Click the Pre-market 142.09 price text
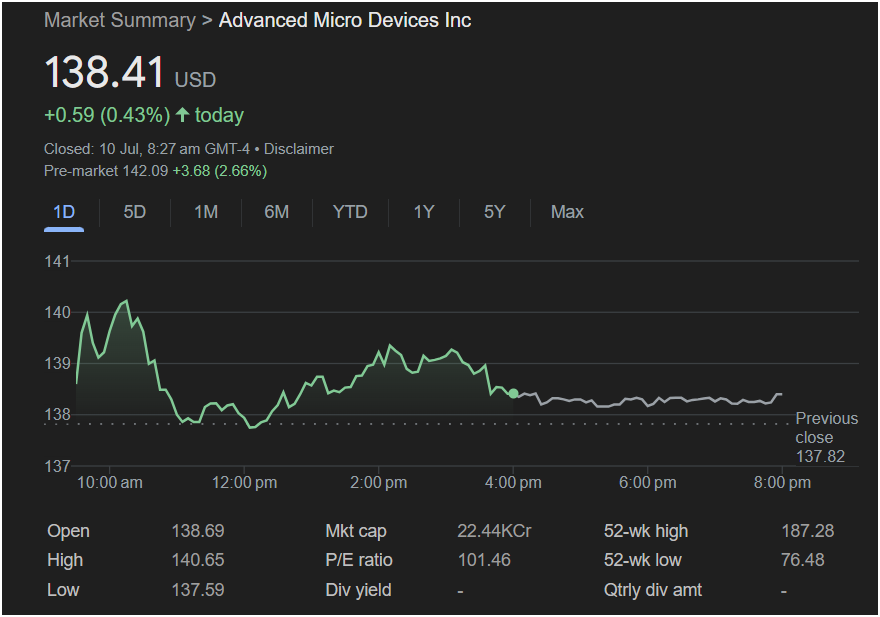This screenshot has height=617, width=880. (x=106, y=171)
